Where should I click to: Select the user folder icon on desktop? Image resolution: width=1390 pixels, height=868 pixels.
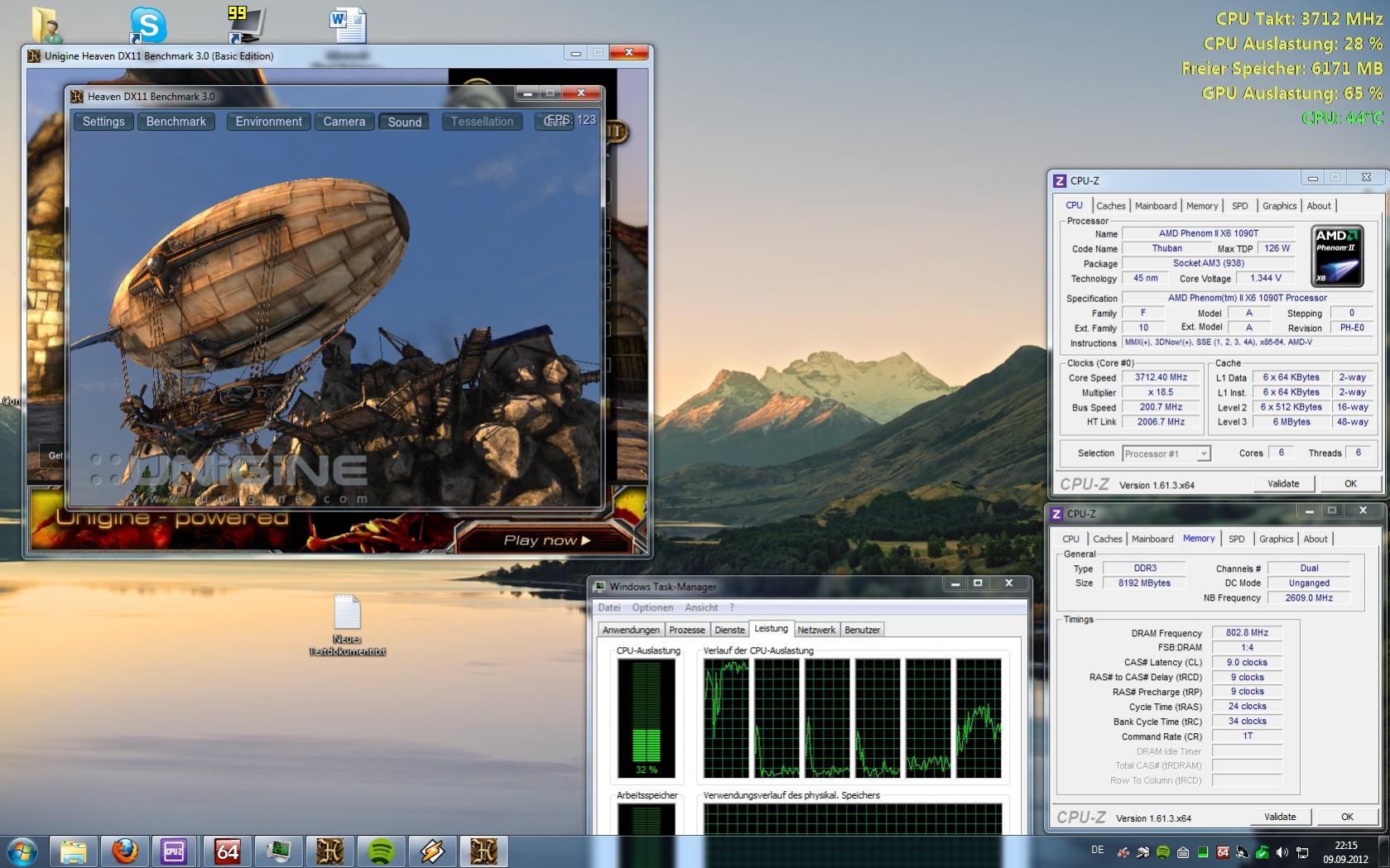pyautogui.click(x=47, y=24)
